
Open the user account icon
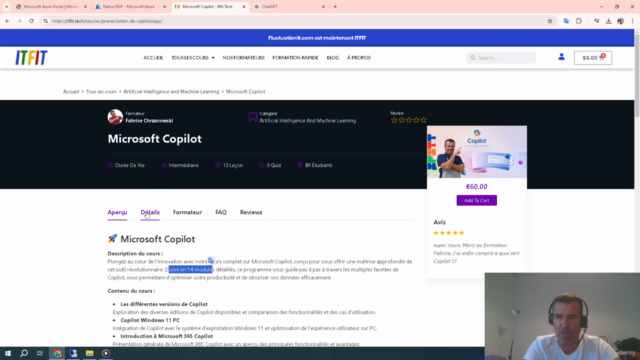click(x=561, y=57)
